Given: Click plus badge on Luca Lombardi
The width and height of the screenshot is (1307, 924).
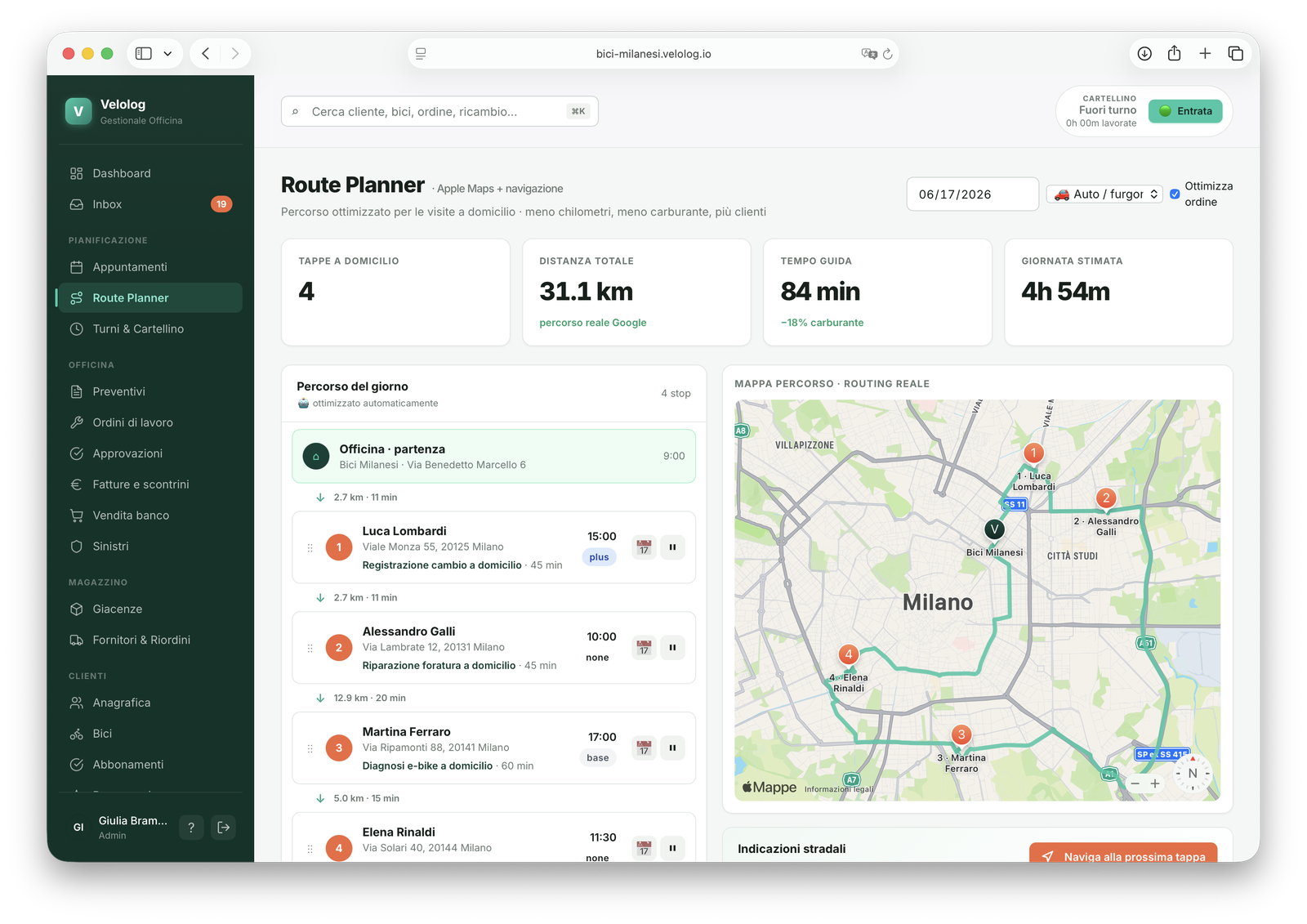Looking at the screenshot, I should (x=600, y=557).
